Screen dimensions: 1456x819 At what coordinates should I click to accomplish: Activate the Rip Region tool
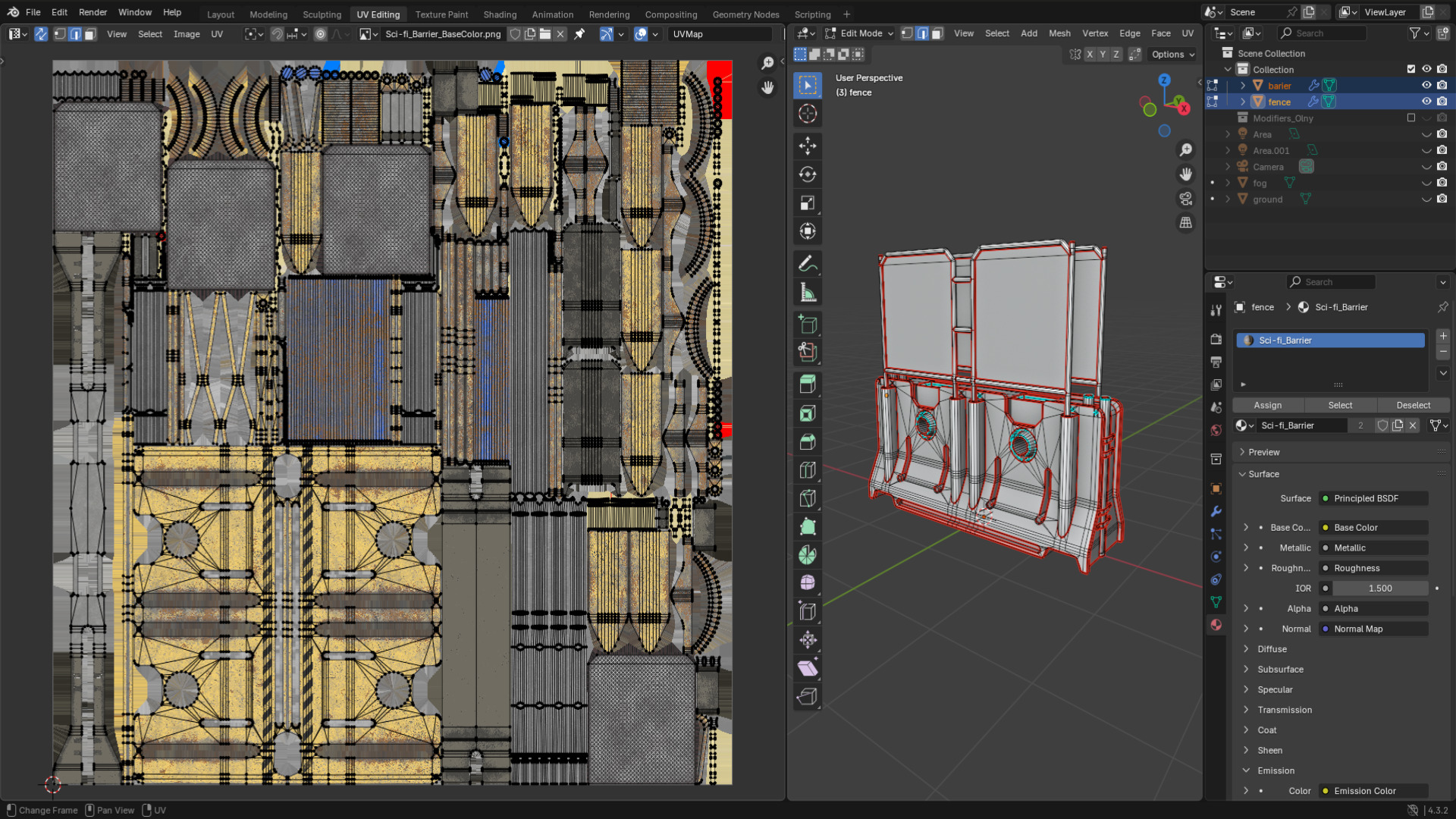[808, 696]
